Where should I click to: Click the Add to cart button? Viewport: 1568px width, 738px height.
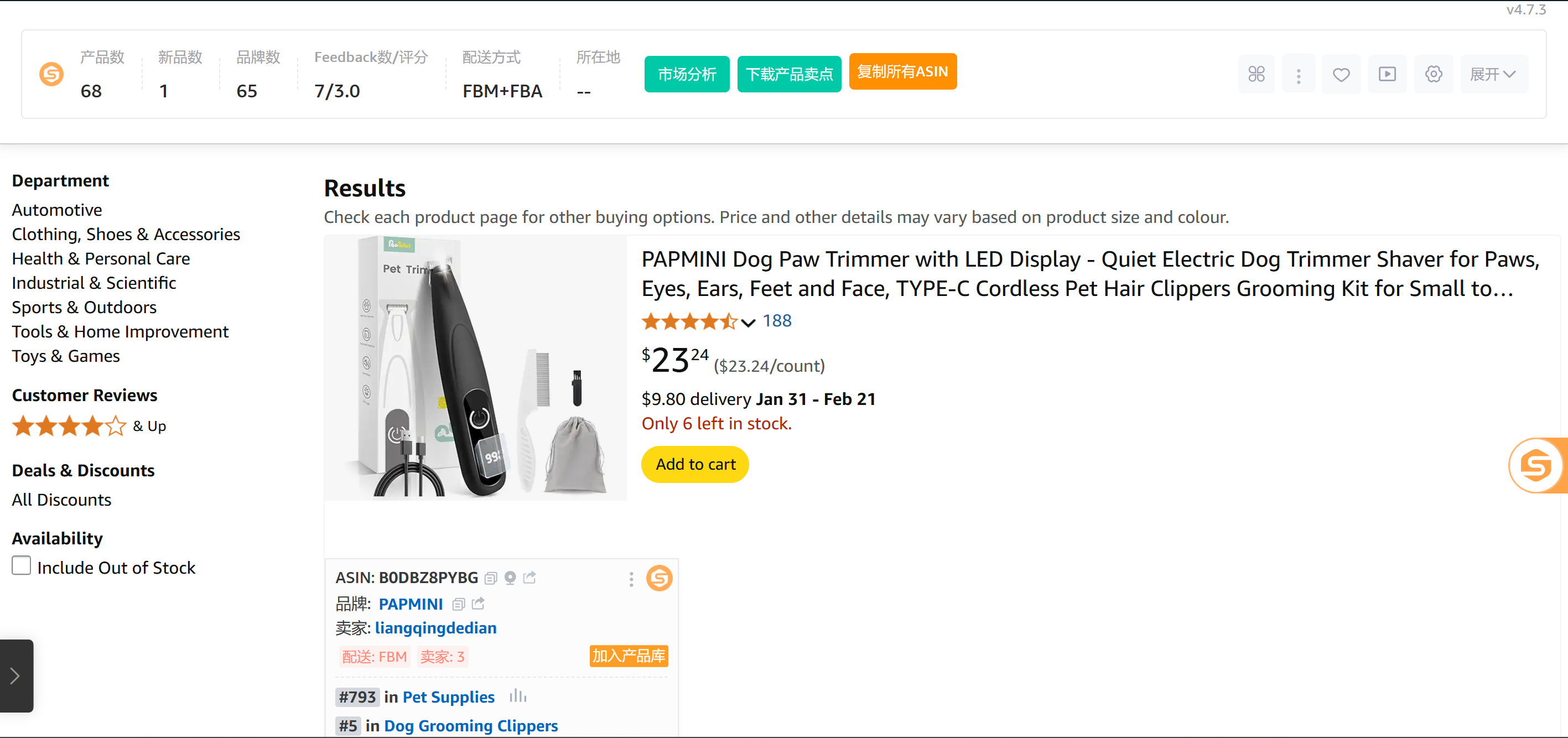[695, 464]
